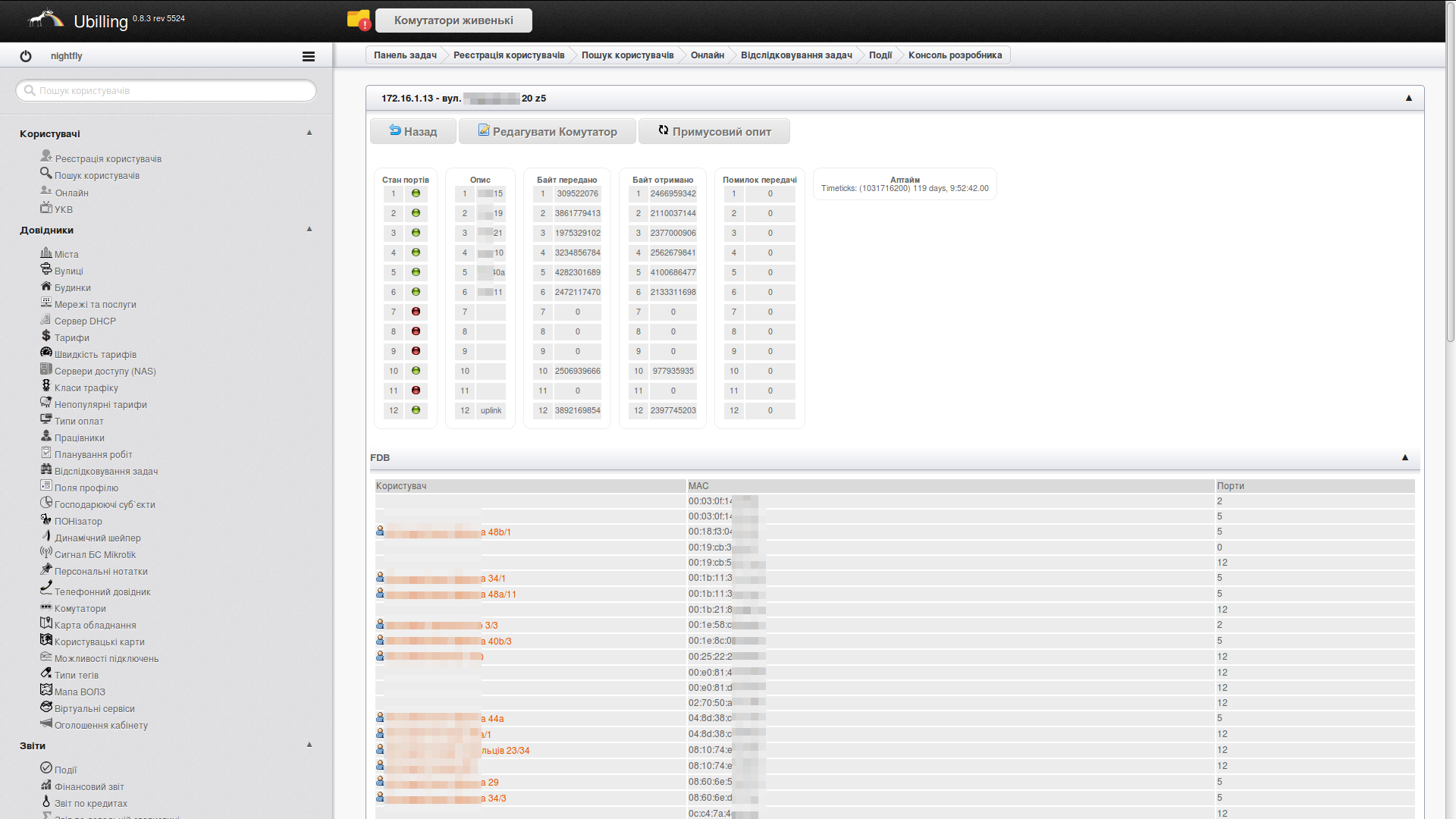Open Консоль розробника breadcrumb tab
The image size is (1456, 819).
tap(955, 55)
